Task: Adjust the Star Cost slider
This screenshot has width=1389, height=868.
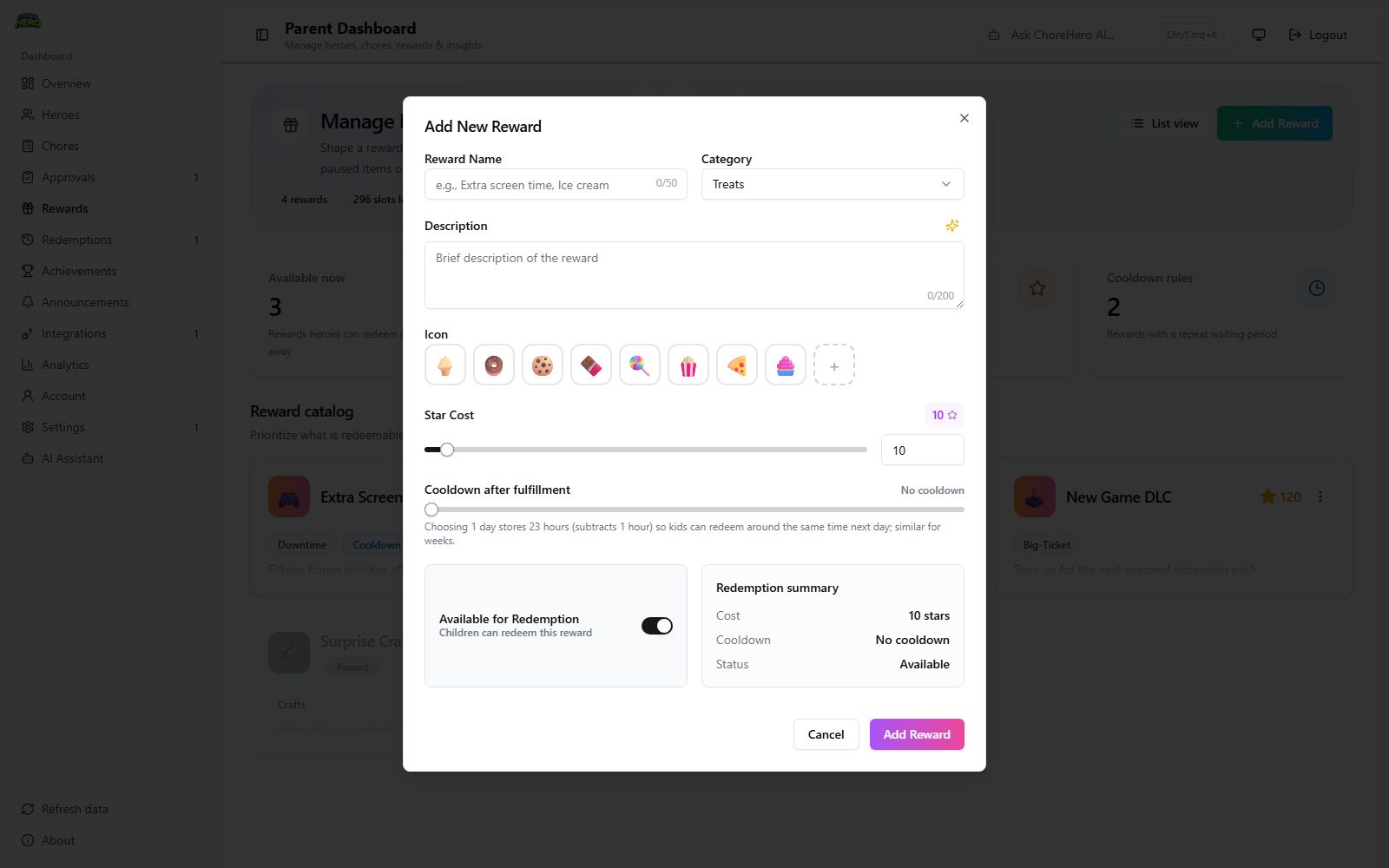Action: tap(447, 450)
